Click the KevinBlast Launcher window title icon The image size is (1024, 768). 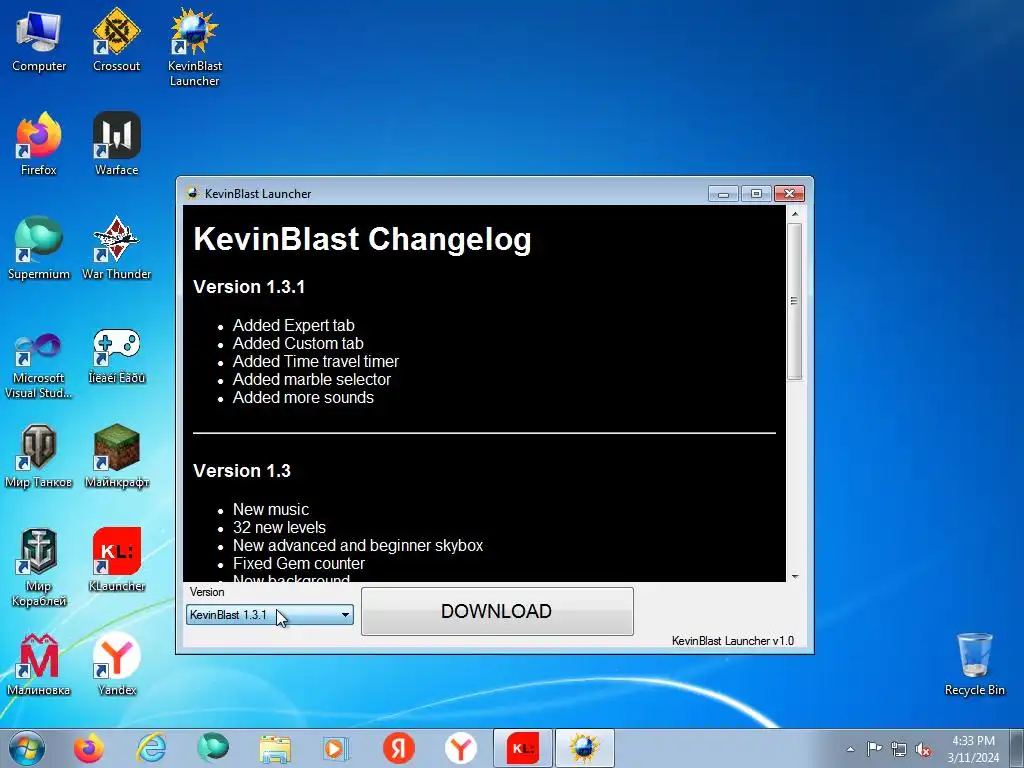pyautogui.click(x=192, y=193)
